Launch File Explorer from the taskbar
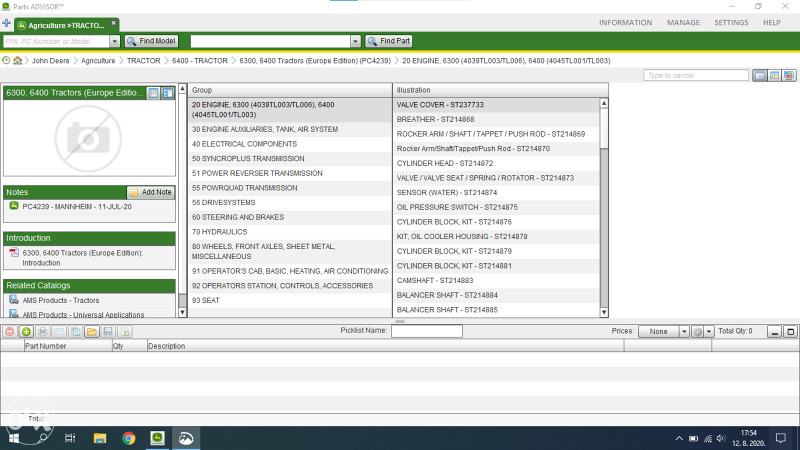This screenshot has height=450, width=800. [x=99, y=438]
